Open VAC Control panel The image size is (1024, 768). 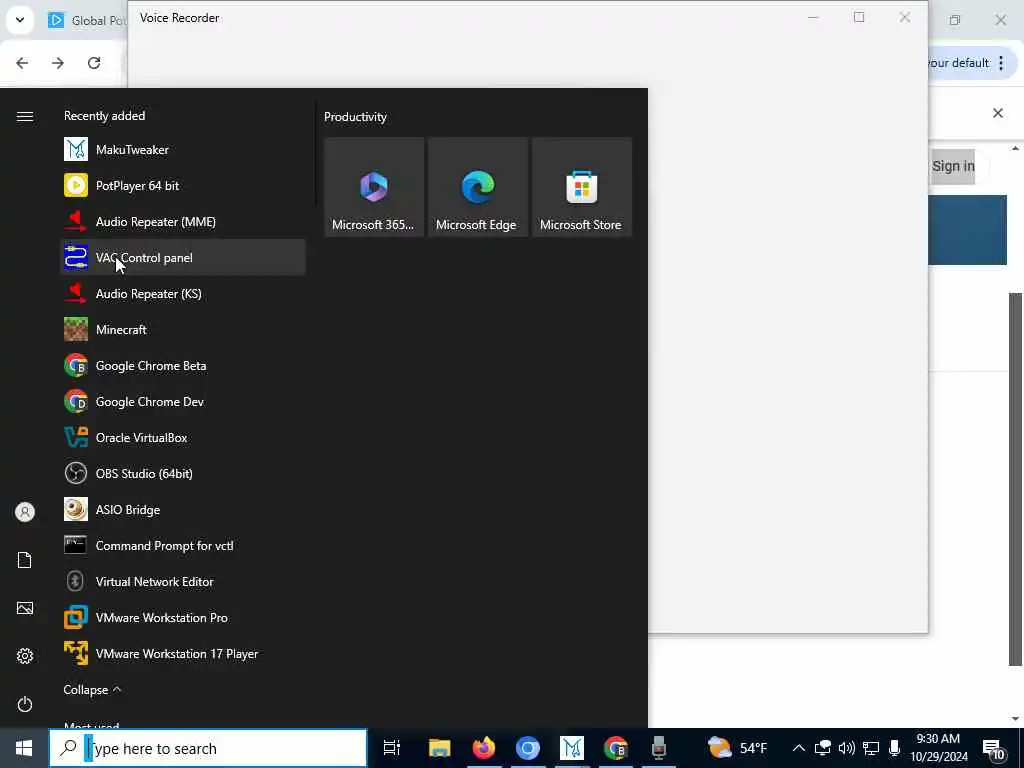[x=183, y=257]
